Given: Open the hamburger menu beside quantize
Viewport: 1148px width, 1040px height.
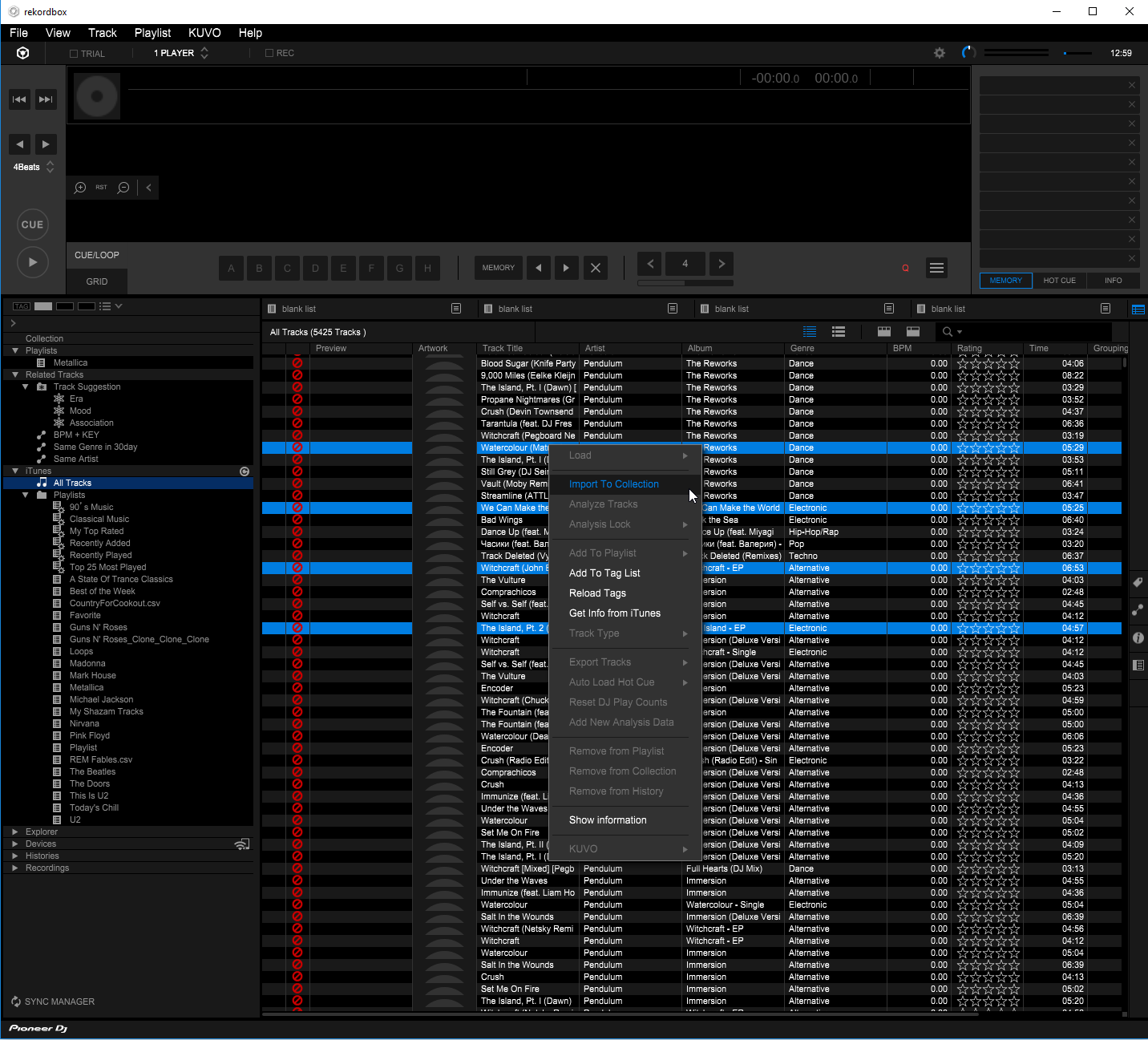Looking at the screenshot, I should [x=936, y=268].
